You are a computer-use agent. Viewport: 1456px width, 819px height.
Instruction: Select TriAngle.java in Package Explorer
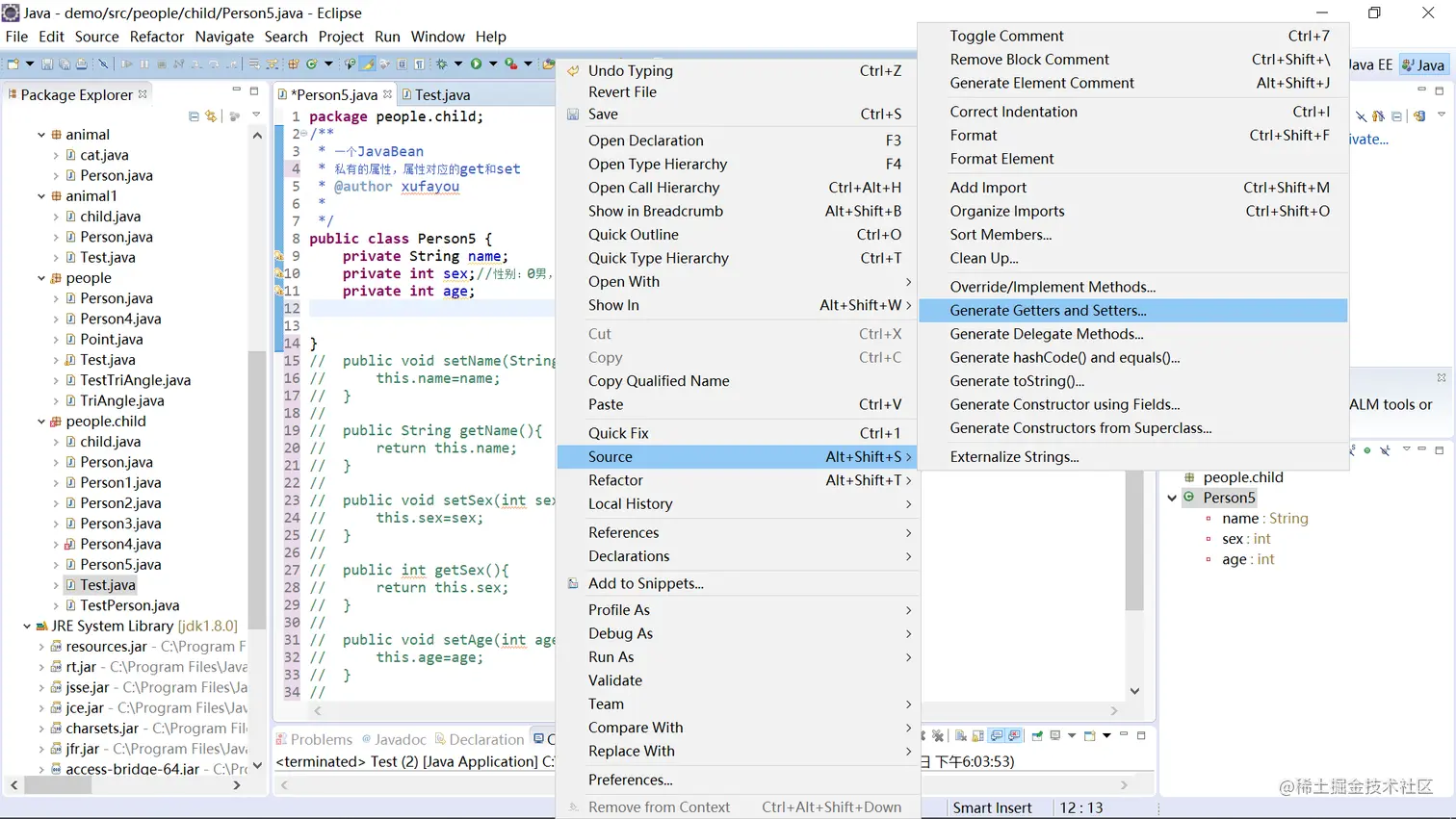[121, 400]
